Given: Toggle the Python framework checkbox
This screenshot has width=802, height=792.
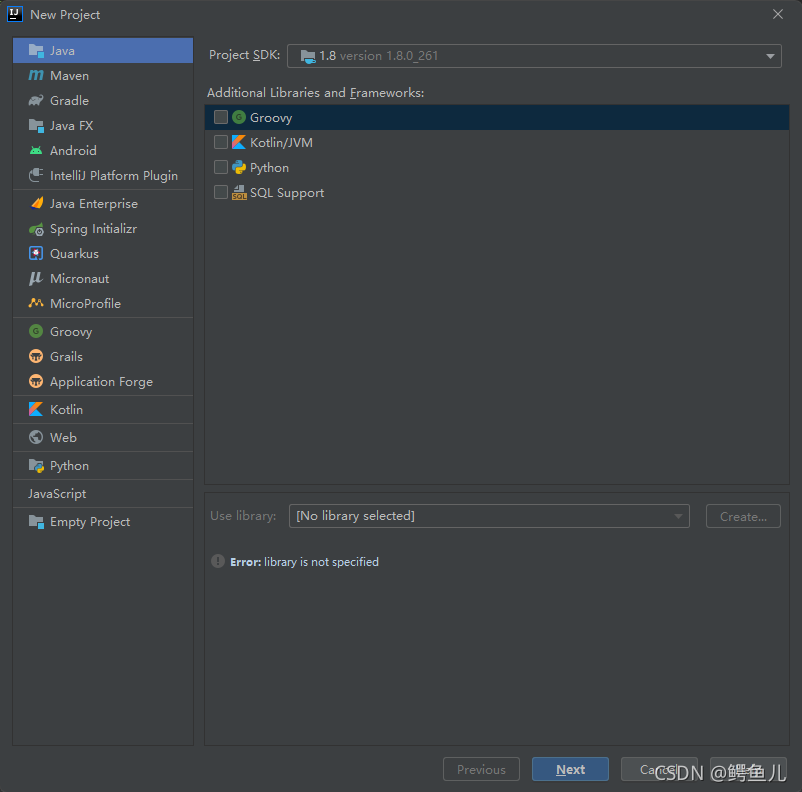Looking at the screenshot, I should (221, 168).
